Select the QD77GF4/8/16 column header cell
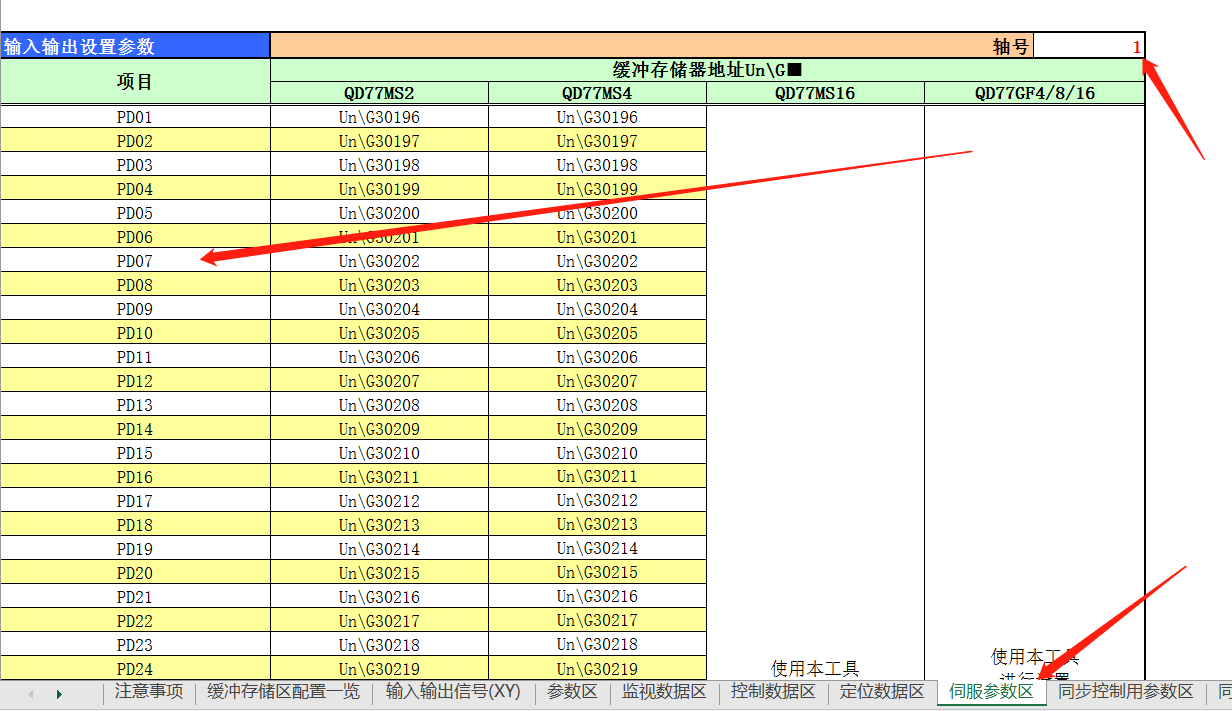 click(x=1034, y=93)
